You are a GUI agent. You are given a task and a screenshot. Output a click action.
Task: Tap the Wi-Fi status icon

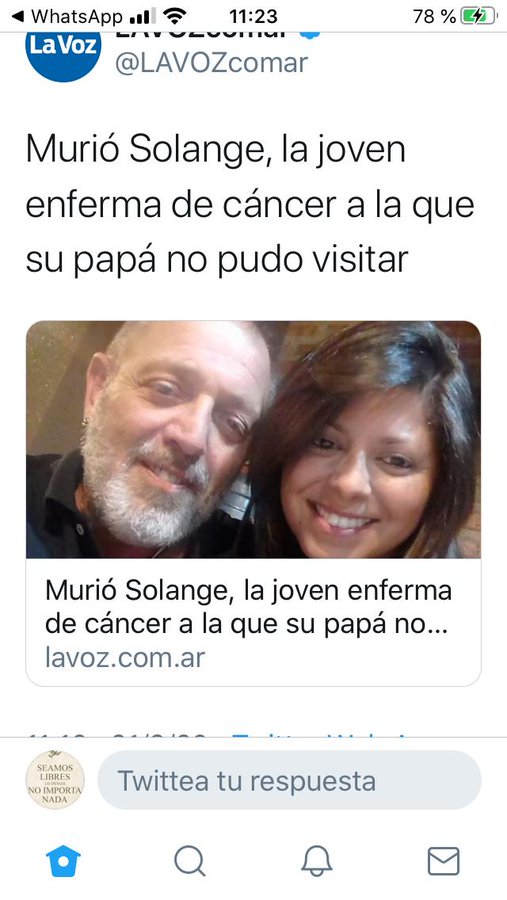click(x=175, y=16)
